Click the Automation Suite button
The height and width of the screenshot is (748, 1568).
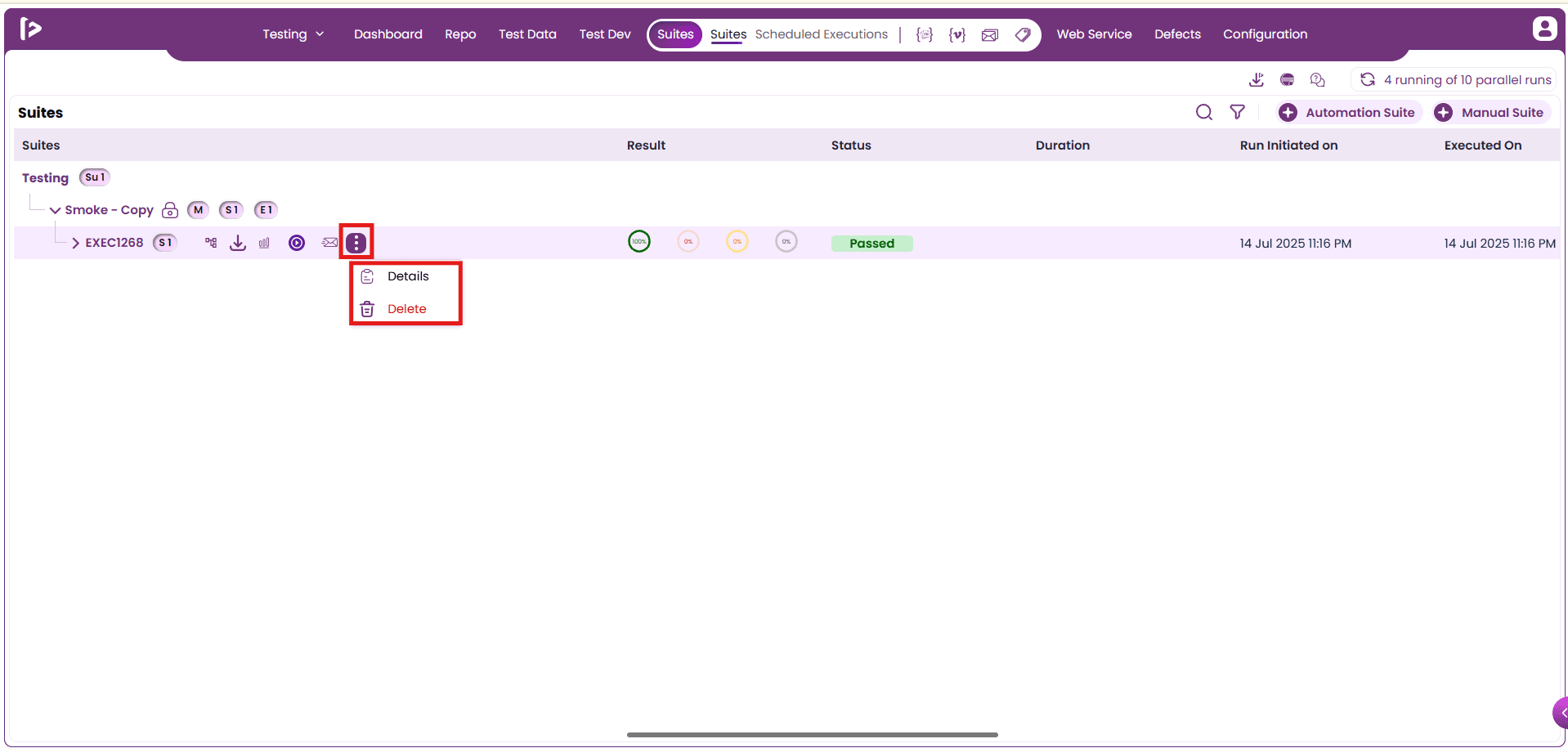pos(1347,112)
